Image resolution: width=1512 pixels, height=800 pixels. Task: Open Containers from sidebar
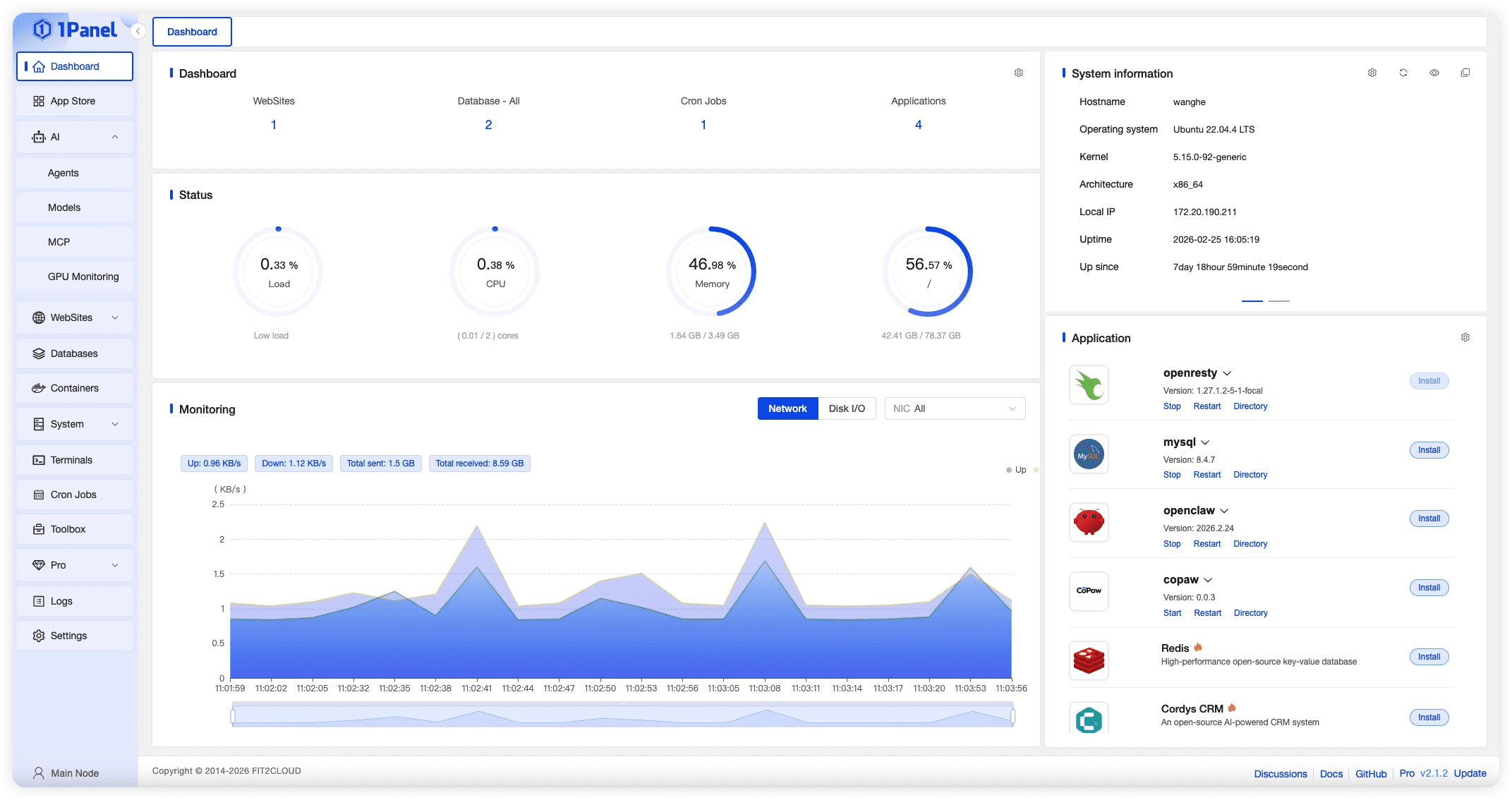(x=75, y=388)
